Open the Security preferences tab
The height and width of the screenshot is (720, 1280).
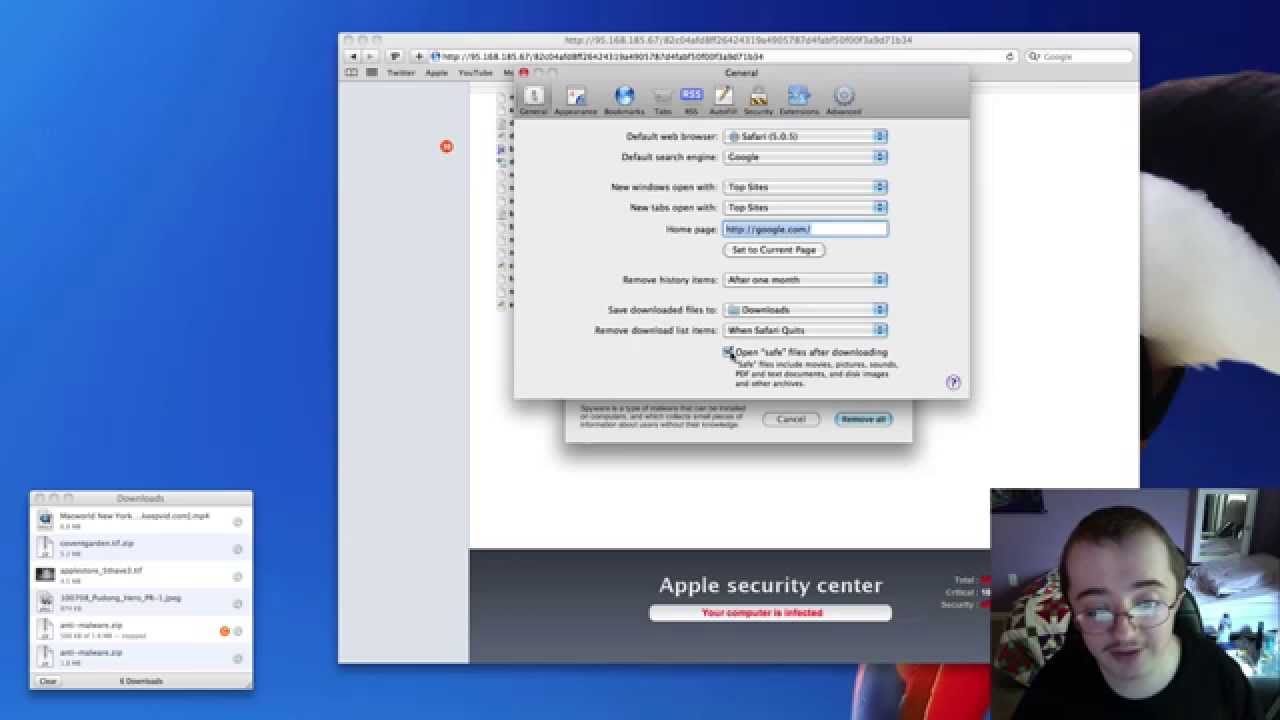[x=758, y=99]
